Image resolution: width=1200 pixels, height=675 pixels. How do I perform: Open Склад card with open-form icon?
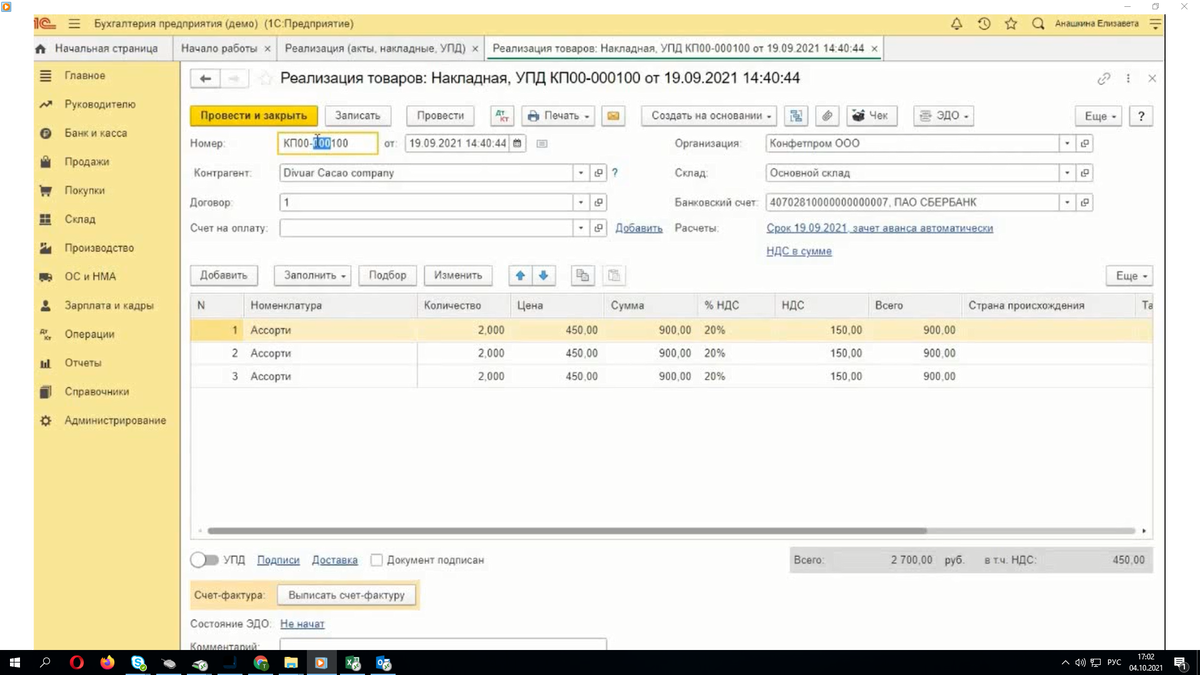tap(1085, 173)
